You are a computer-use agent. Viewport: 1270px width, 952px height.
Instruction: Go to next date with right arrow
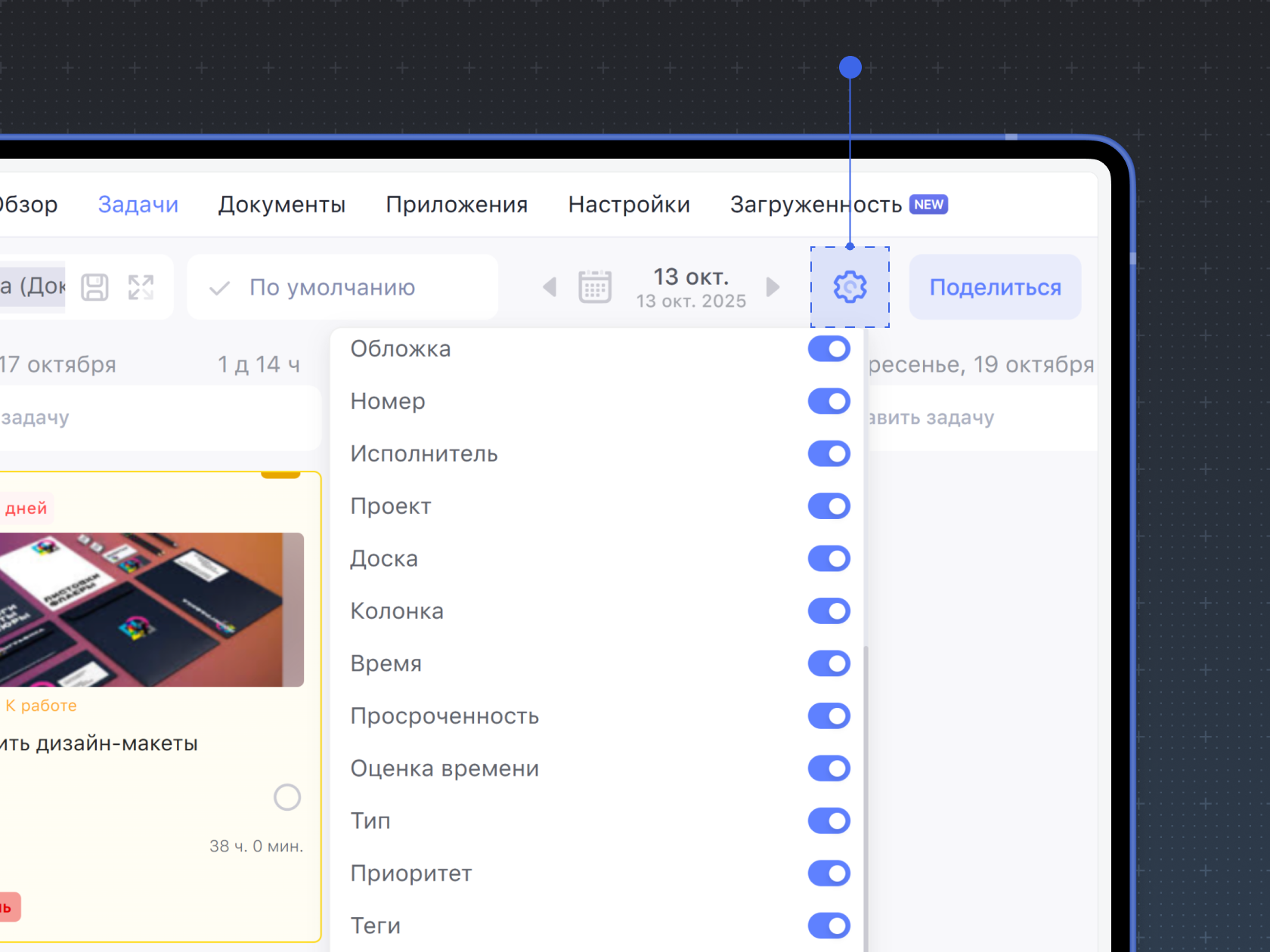click(x=772, y=287)
